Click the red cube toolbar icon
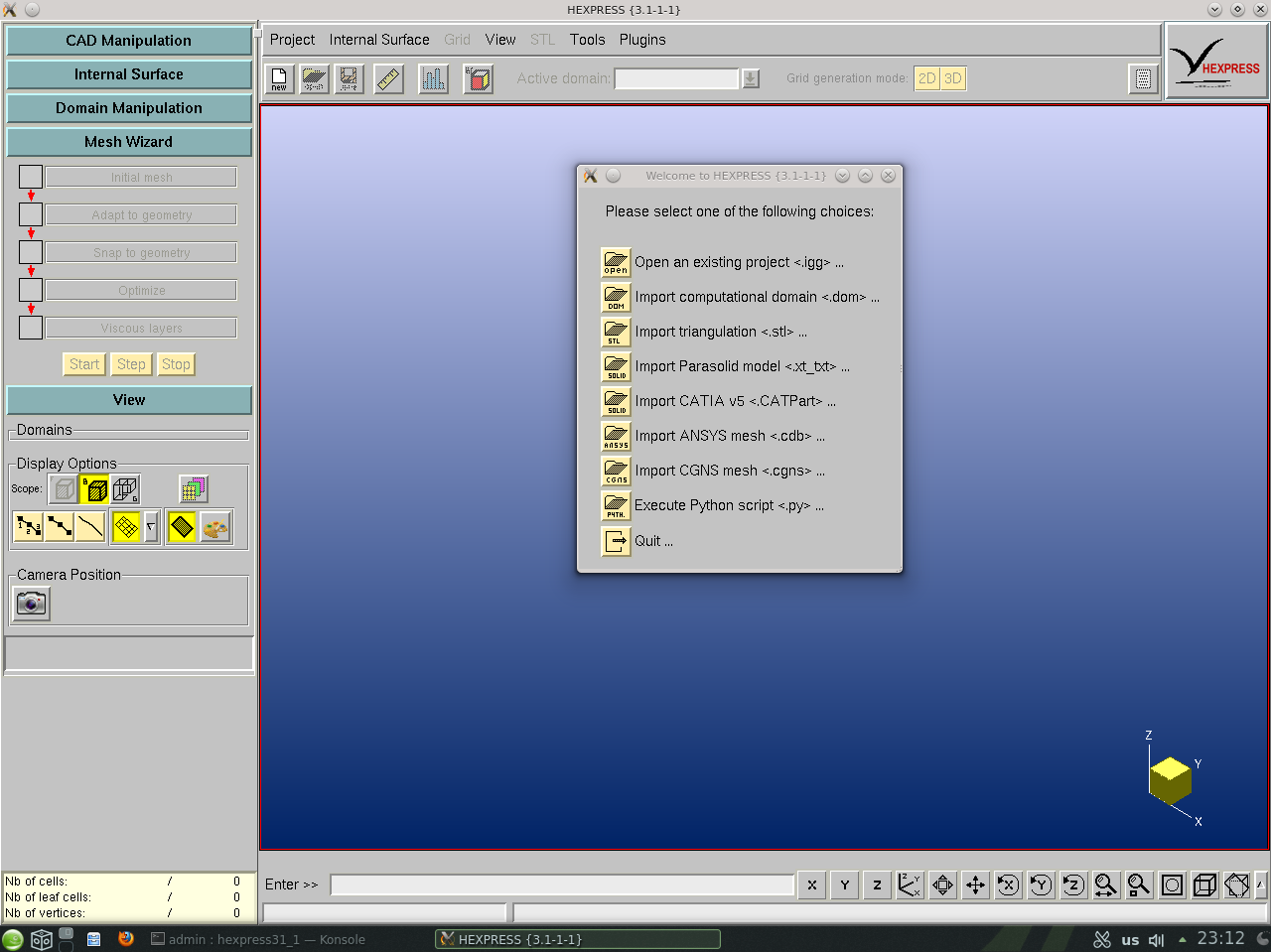 [479, 78]
